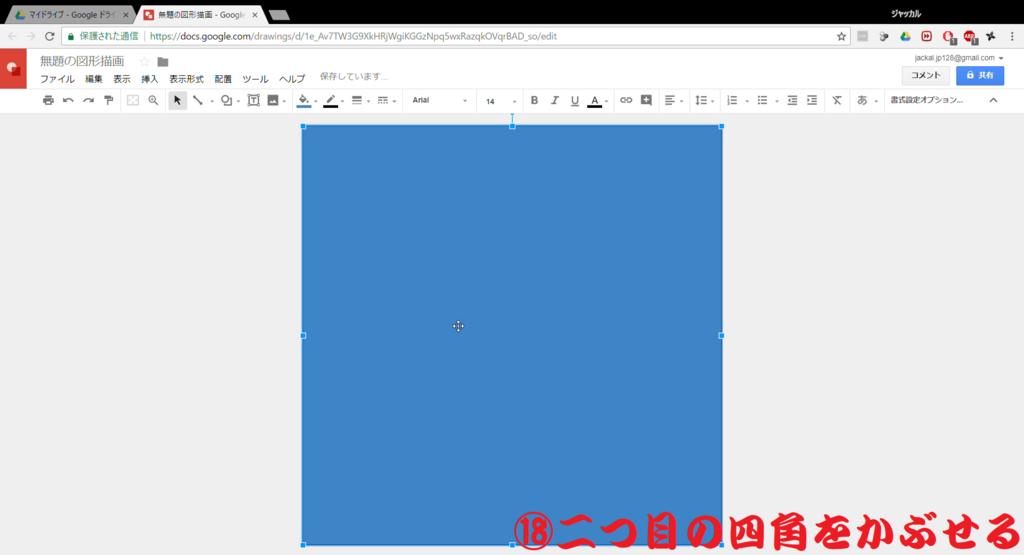Viewport: 1024px width, 555px height.
Task: Increase the text indent
Action: click(812, 101)
